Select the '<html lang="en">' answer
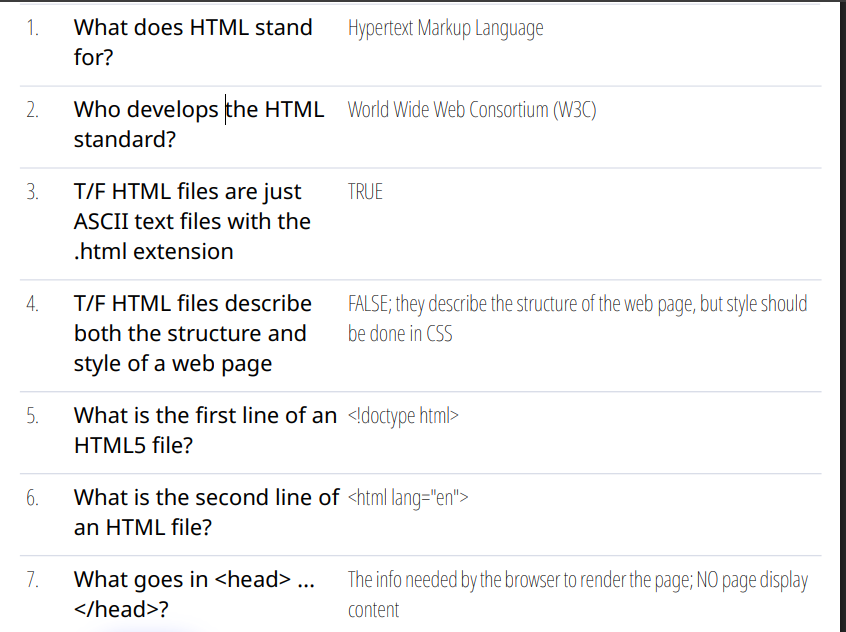The image size is (846, 632). coord(408,498)
